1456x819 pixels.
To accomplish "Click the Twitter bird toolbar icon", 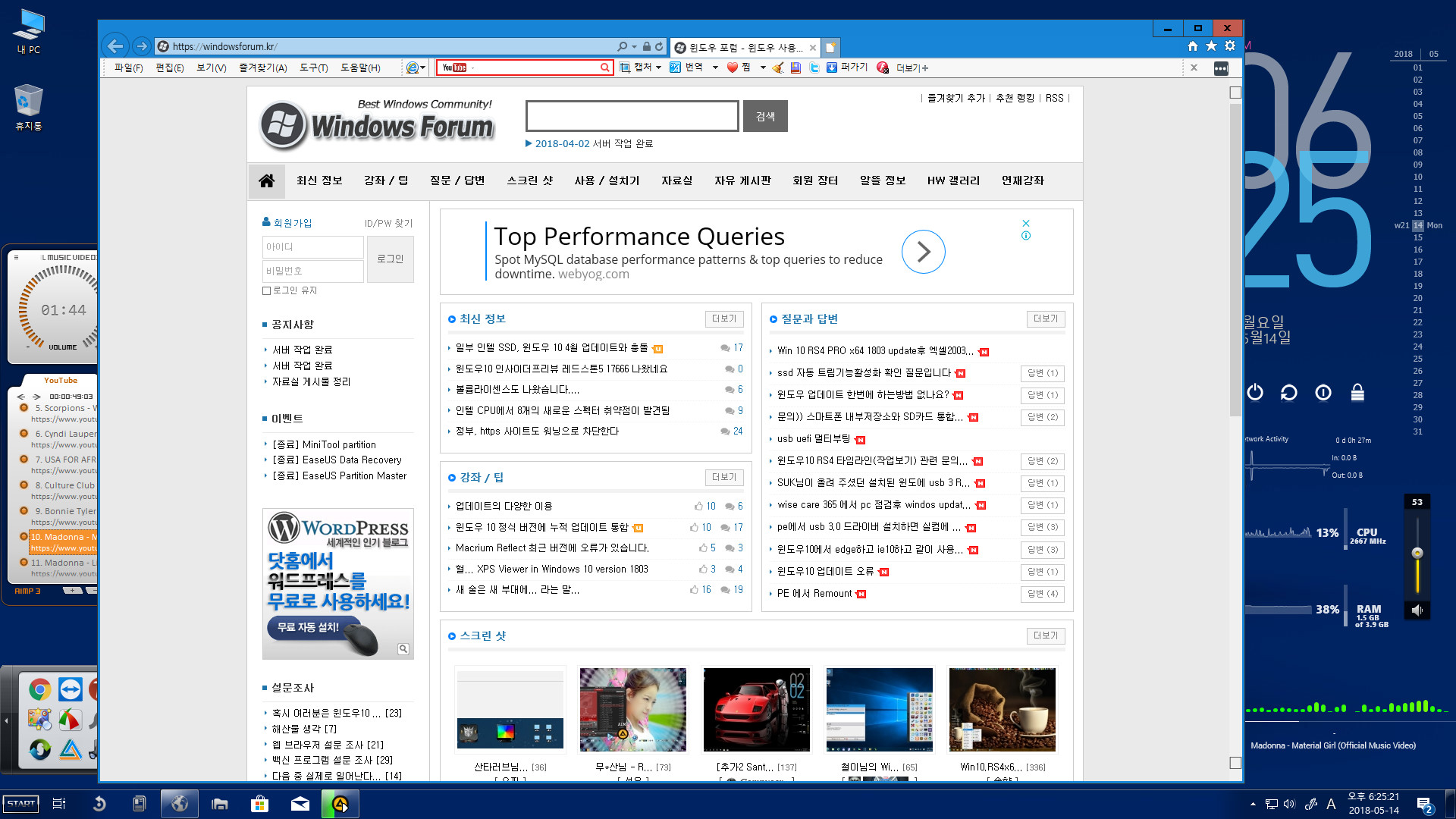I will (814, 67).
